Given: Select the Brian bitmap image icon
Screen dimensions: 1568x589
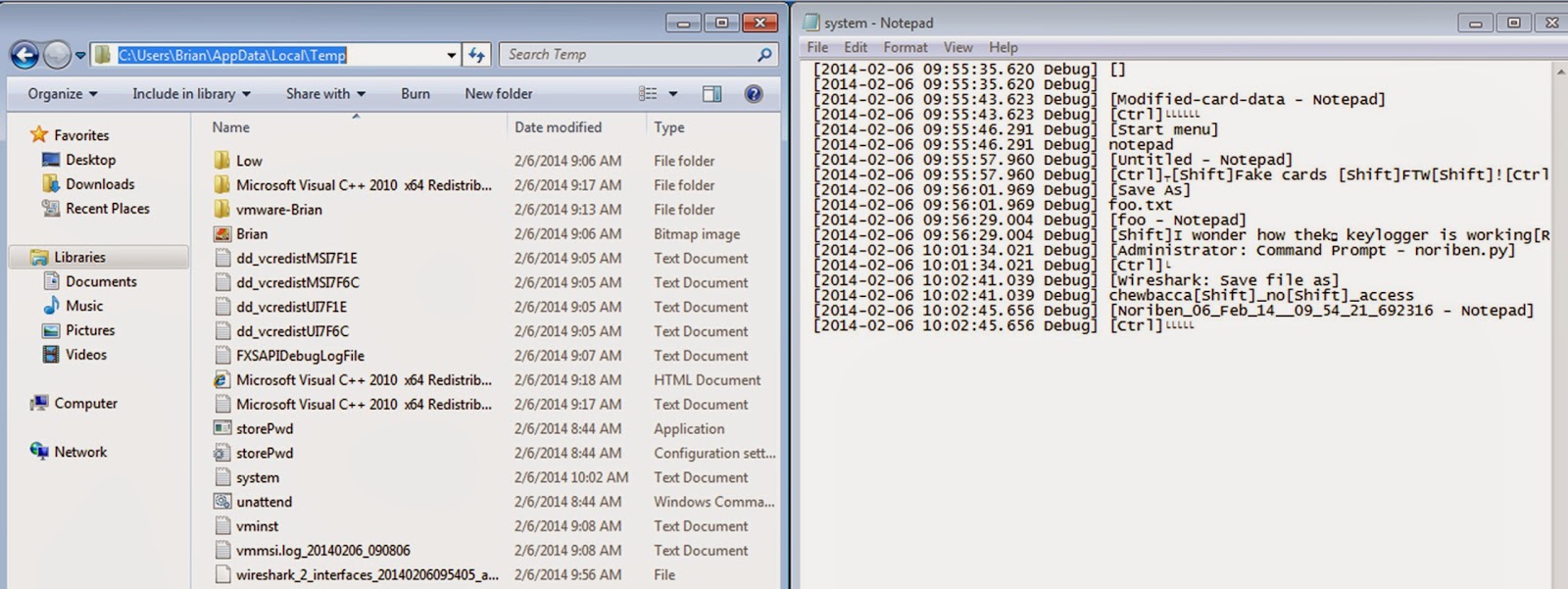Looking at the screenshot, I should (x=222, y=233).
